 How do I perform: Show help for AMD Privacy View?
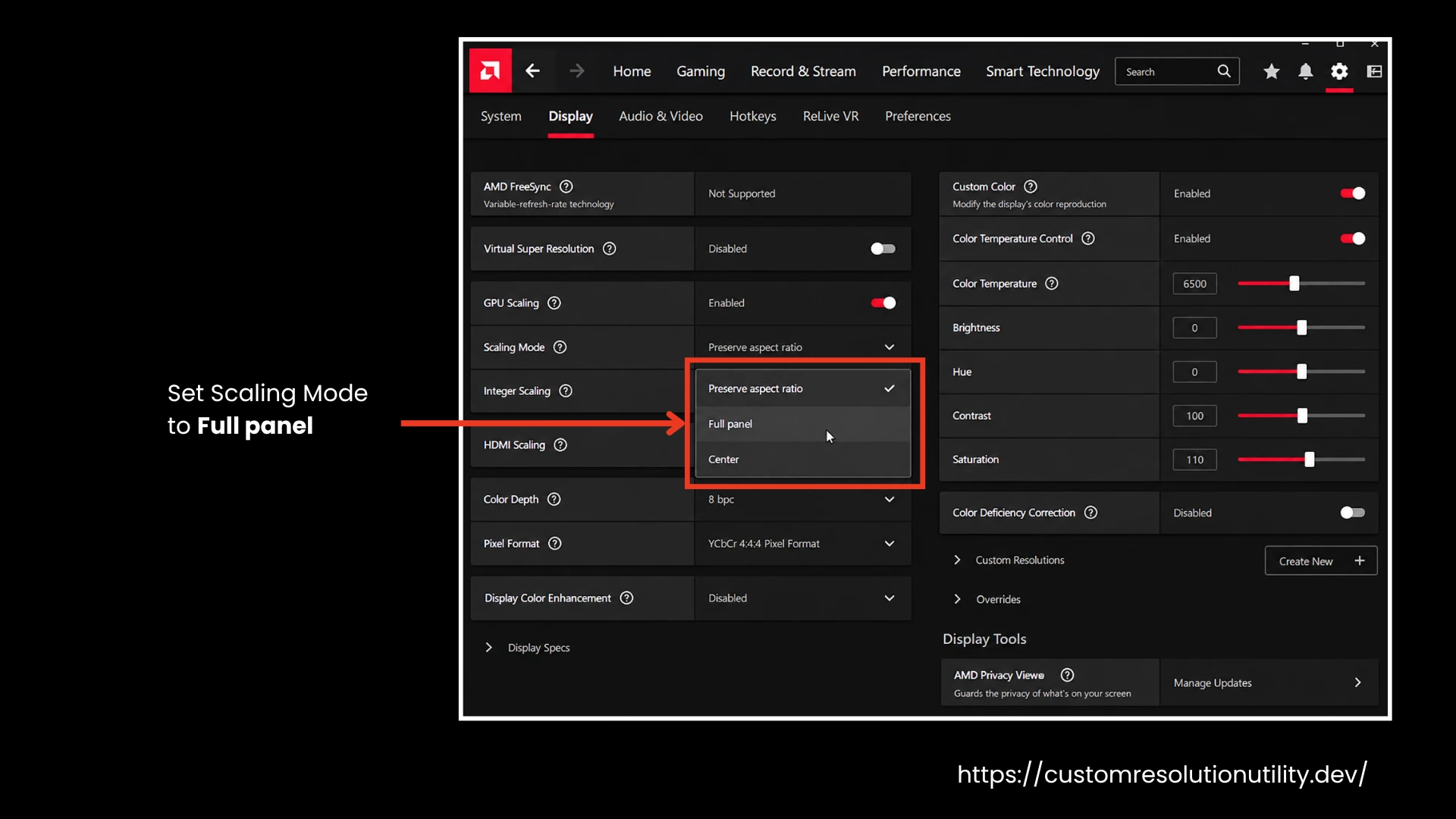[1067, 675]
